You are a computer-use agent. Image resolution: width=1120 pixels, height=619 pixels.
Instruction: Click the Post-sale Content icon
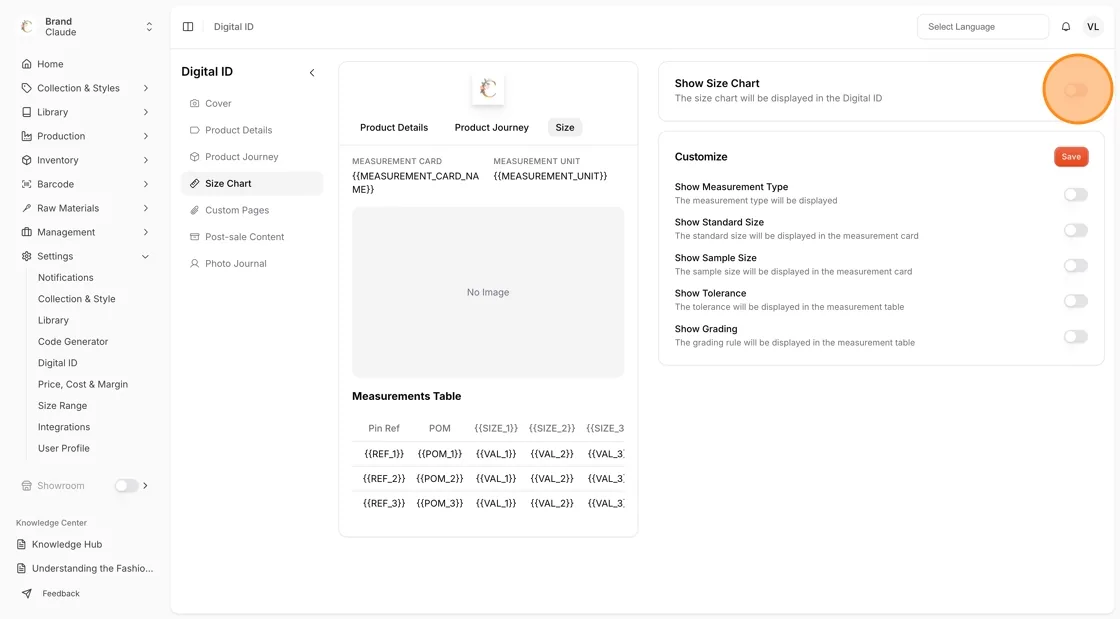pos(194,236)
